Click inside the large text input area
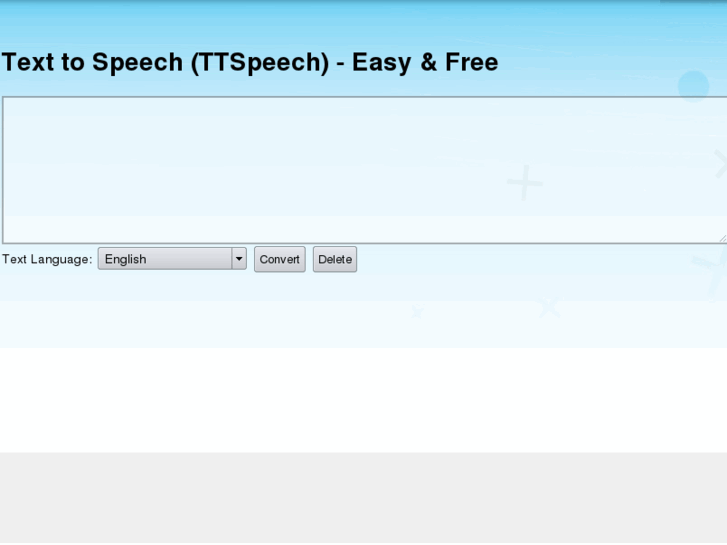The height and width of the screenshot is (545, 727). (364, 170)
